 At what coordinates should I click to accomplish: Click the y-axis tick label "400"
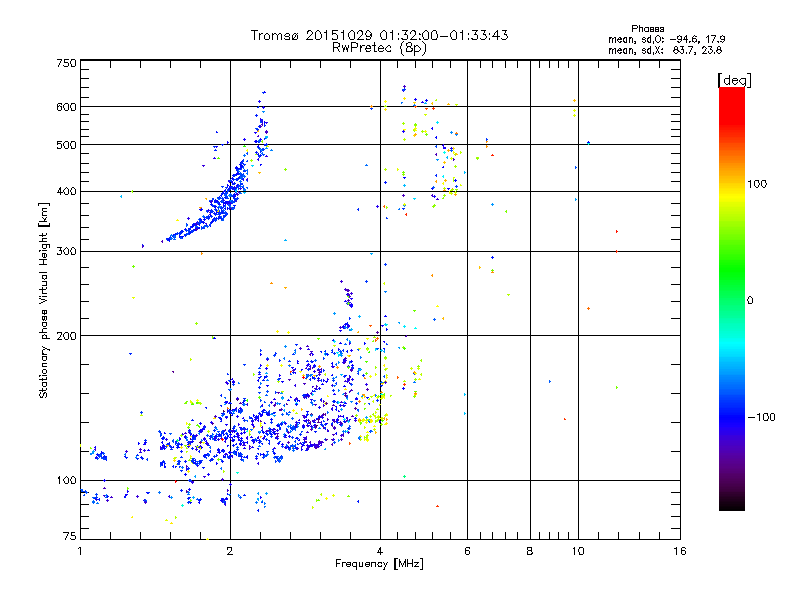[x=66, y=192]
